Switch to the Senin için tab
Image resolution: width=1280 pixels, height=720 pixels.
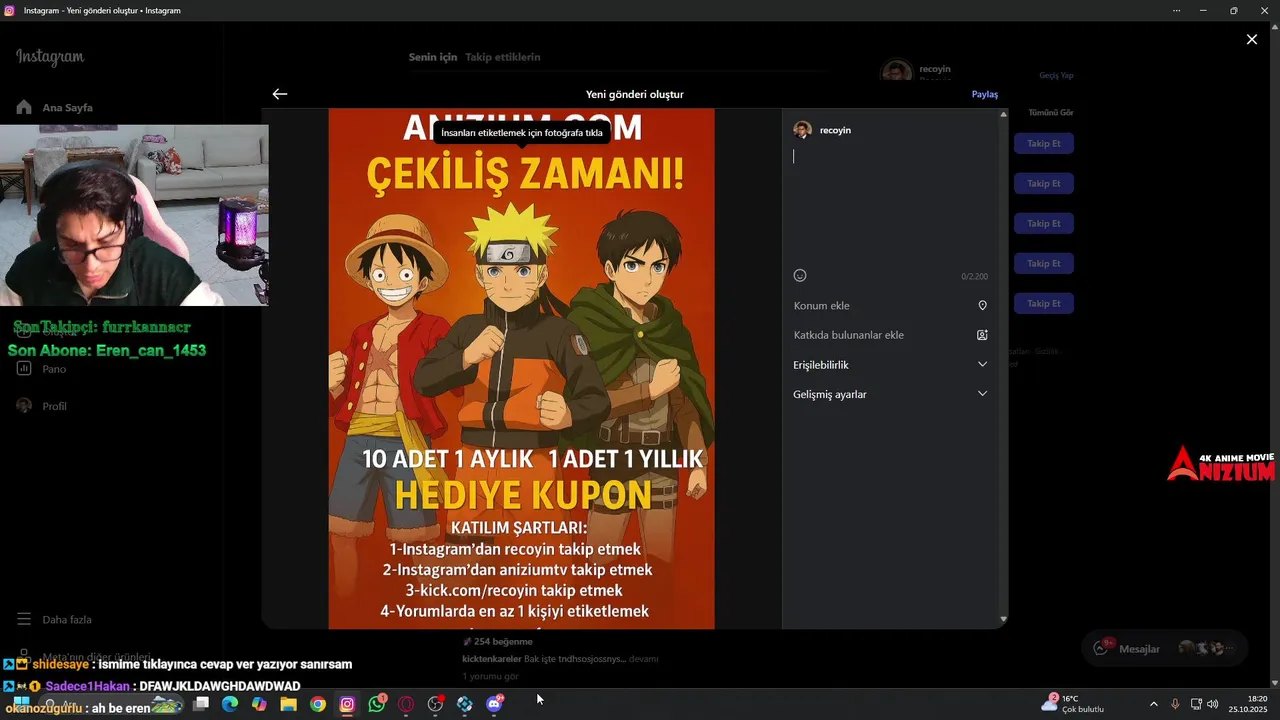tap(433, 57)
